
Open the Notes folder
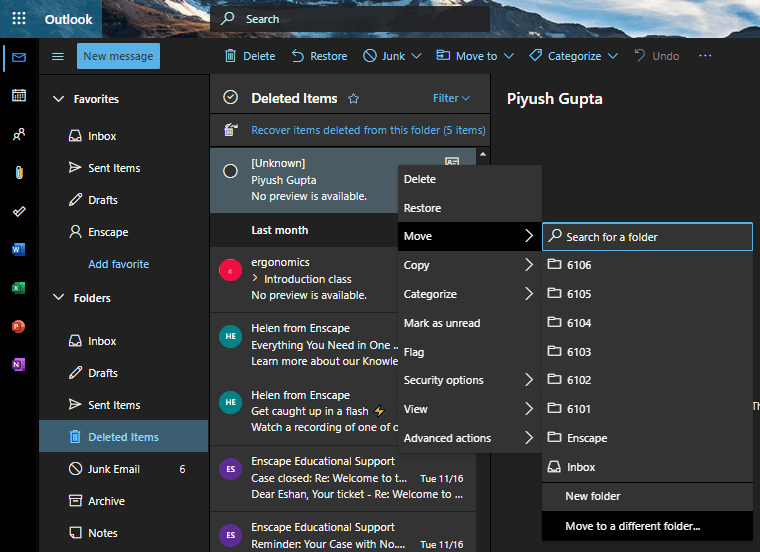(x=124, y=533)
